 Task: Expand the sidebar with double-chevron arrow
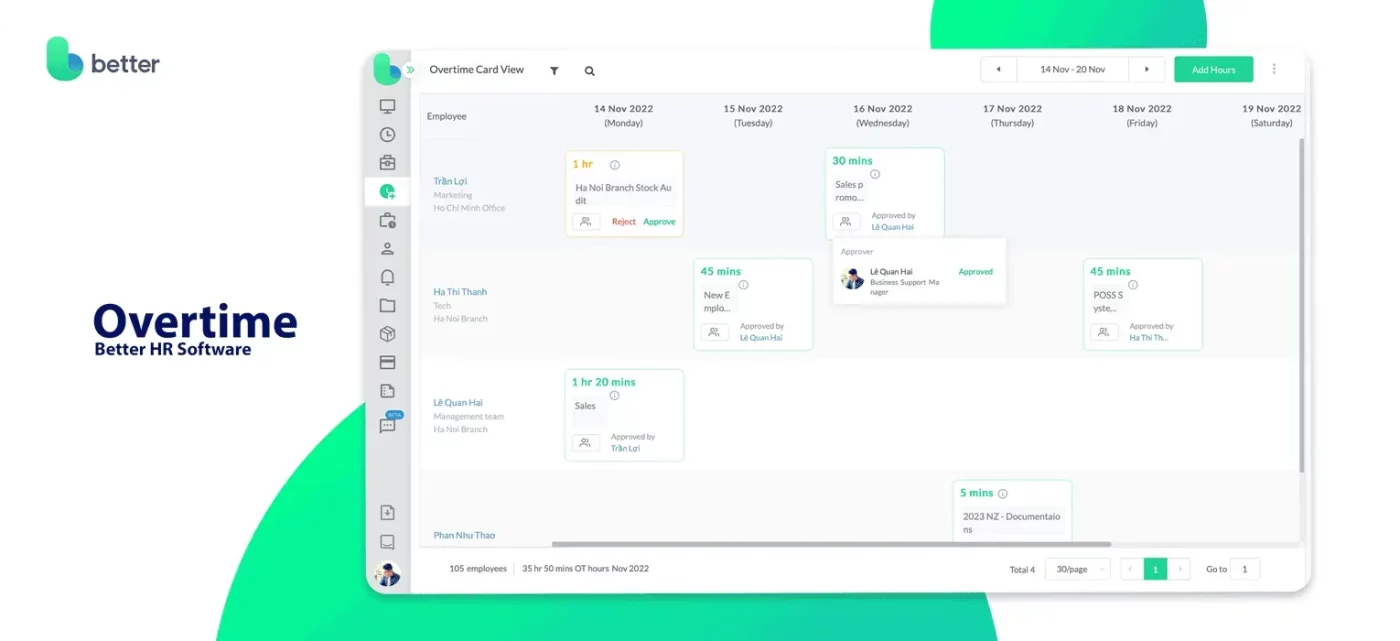(410, 70)
